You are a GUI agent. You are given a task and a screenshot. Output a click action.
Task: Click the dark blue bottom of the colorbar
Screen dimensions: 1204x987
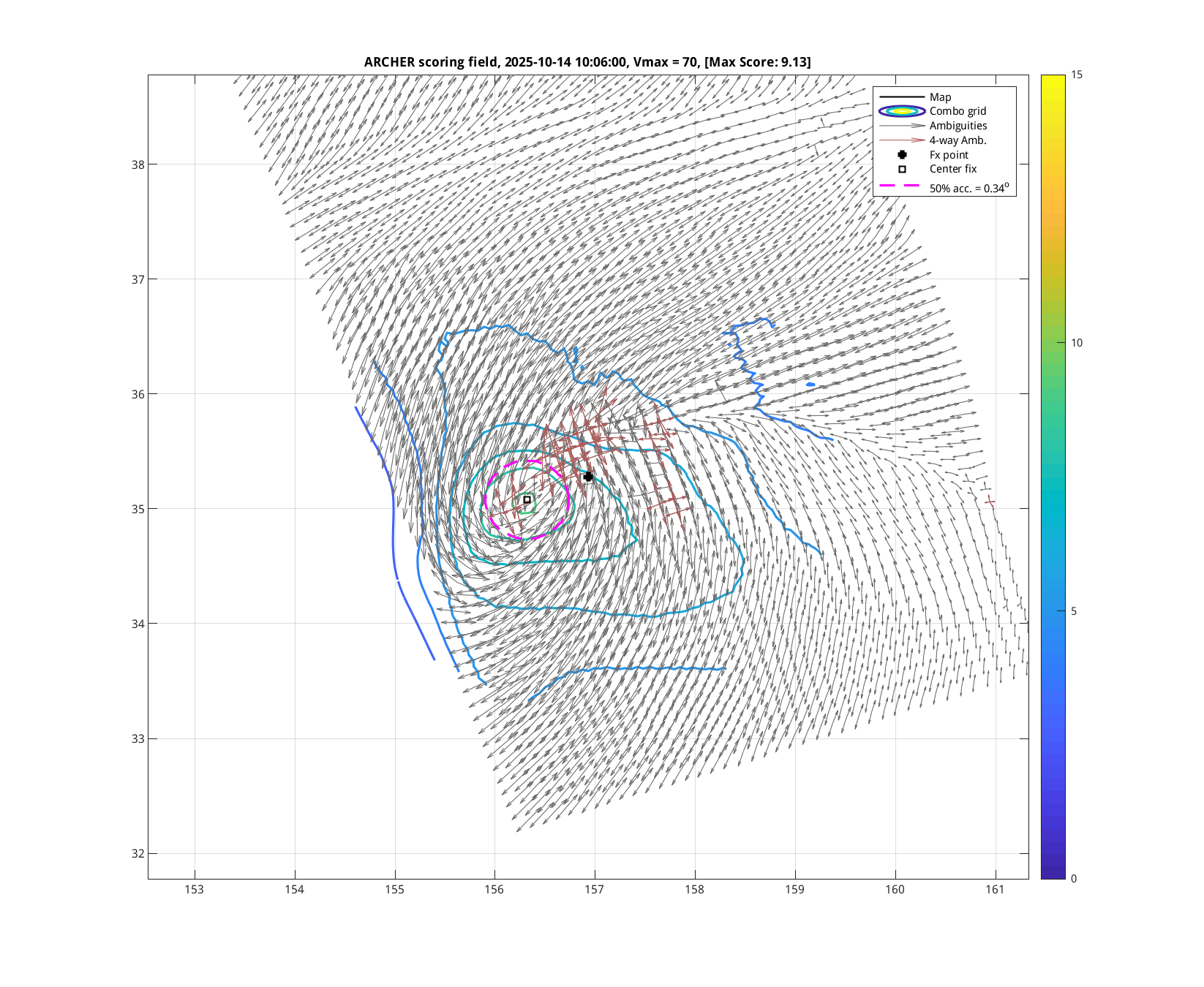coord(1053,873)
